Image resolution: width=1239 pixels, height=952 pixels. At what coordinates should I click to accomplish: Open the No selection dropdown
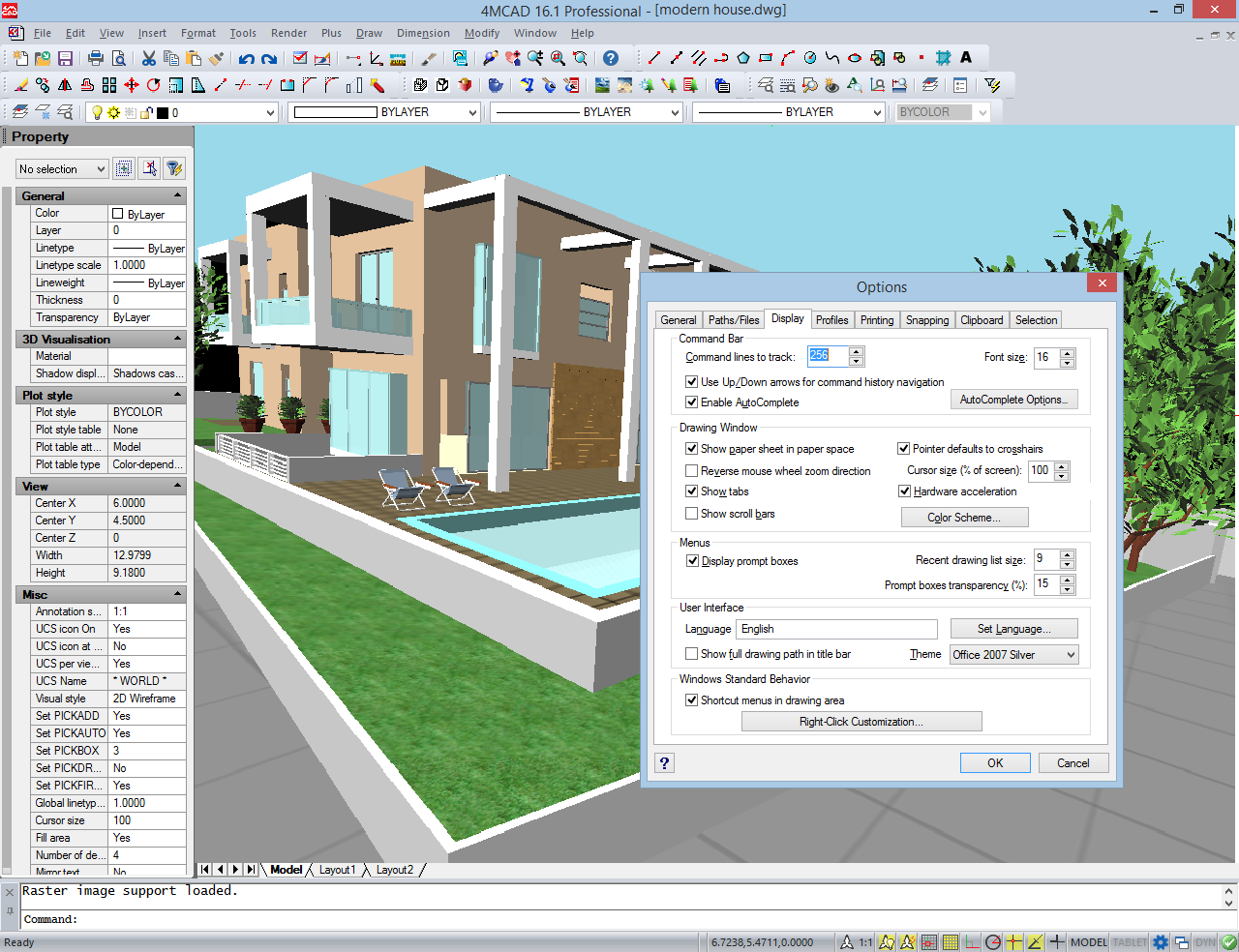(x=62, y=169)
